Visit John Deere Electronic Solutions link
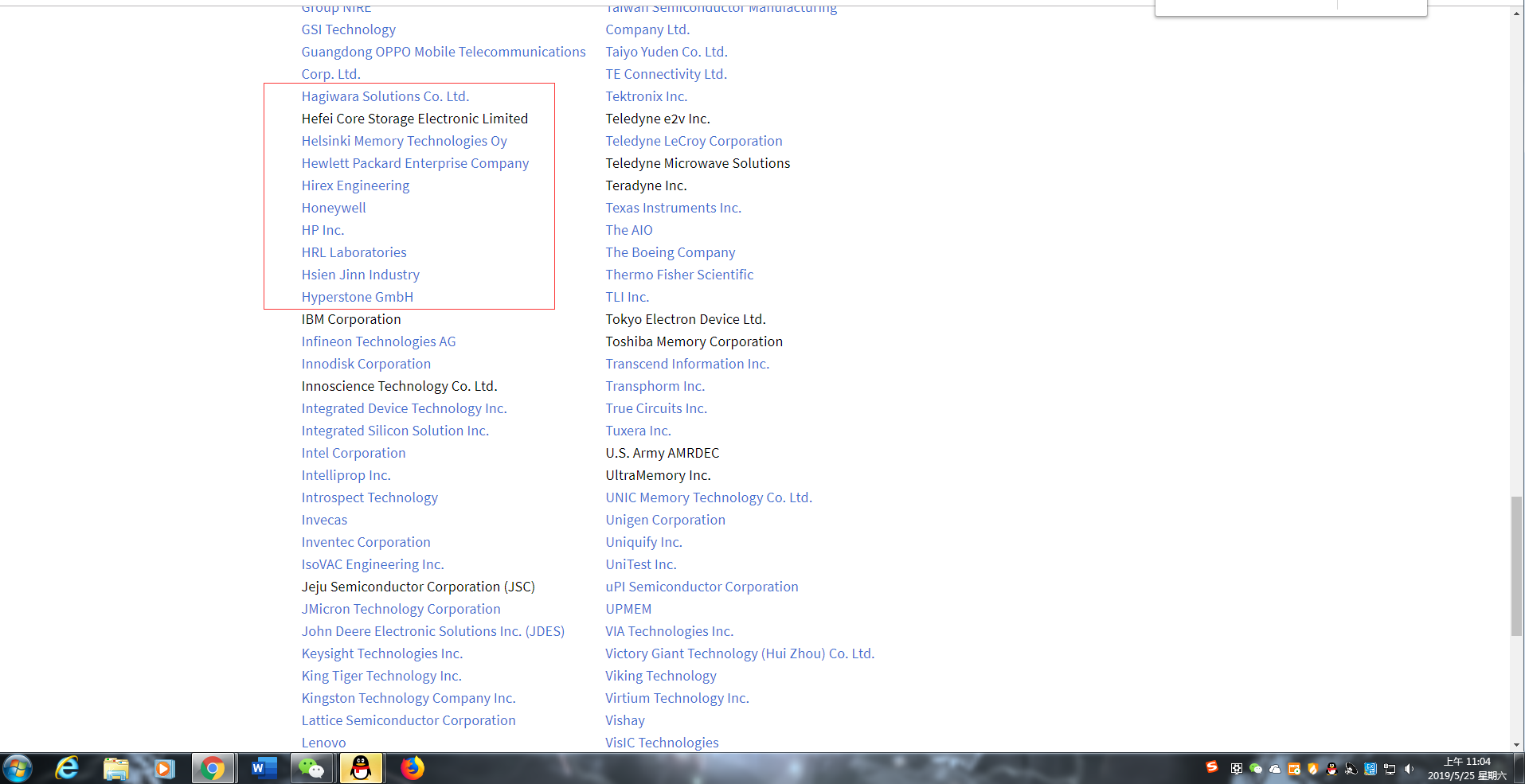Image resolution: width=1525 pixels, height=784 pixels. (x=432, y=631)
